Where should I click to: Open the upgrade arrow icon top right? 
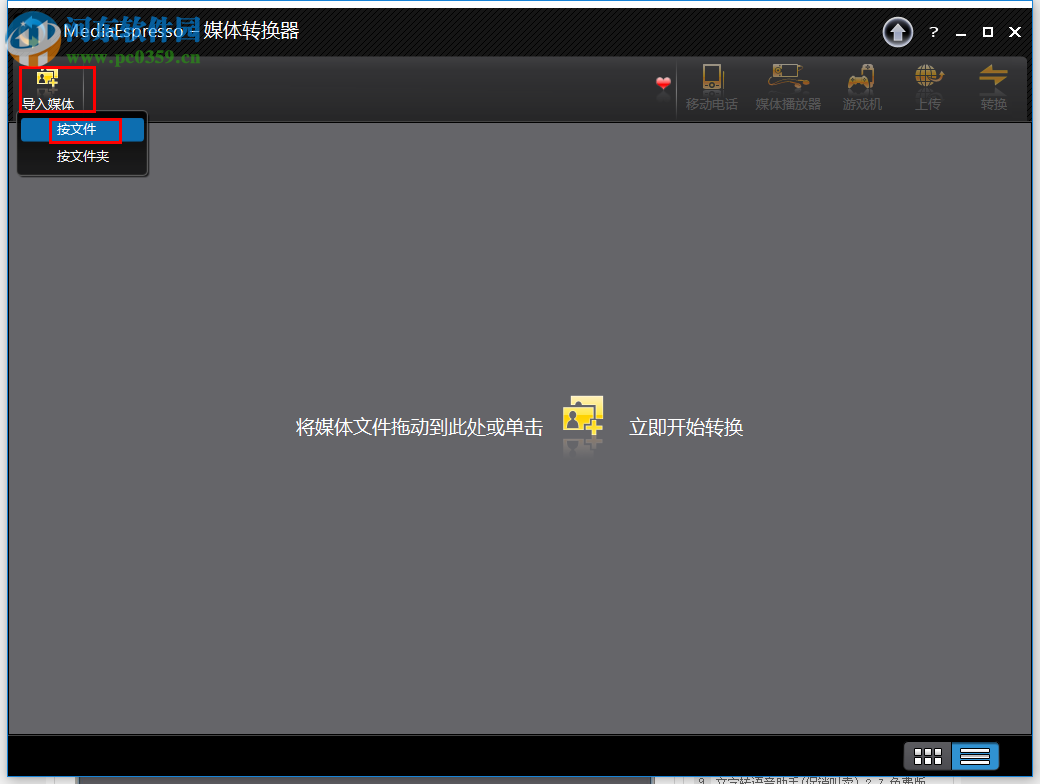point(897,31)
